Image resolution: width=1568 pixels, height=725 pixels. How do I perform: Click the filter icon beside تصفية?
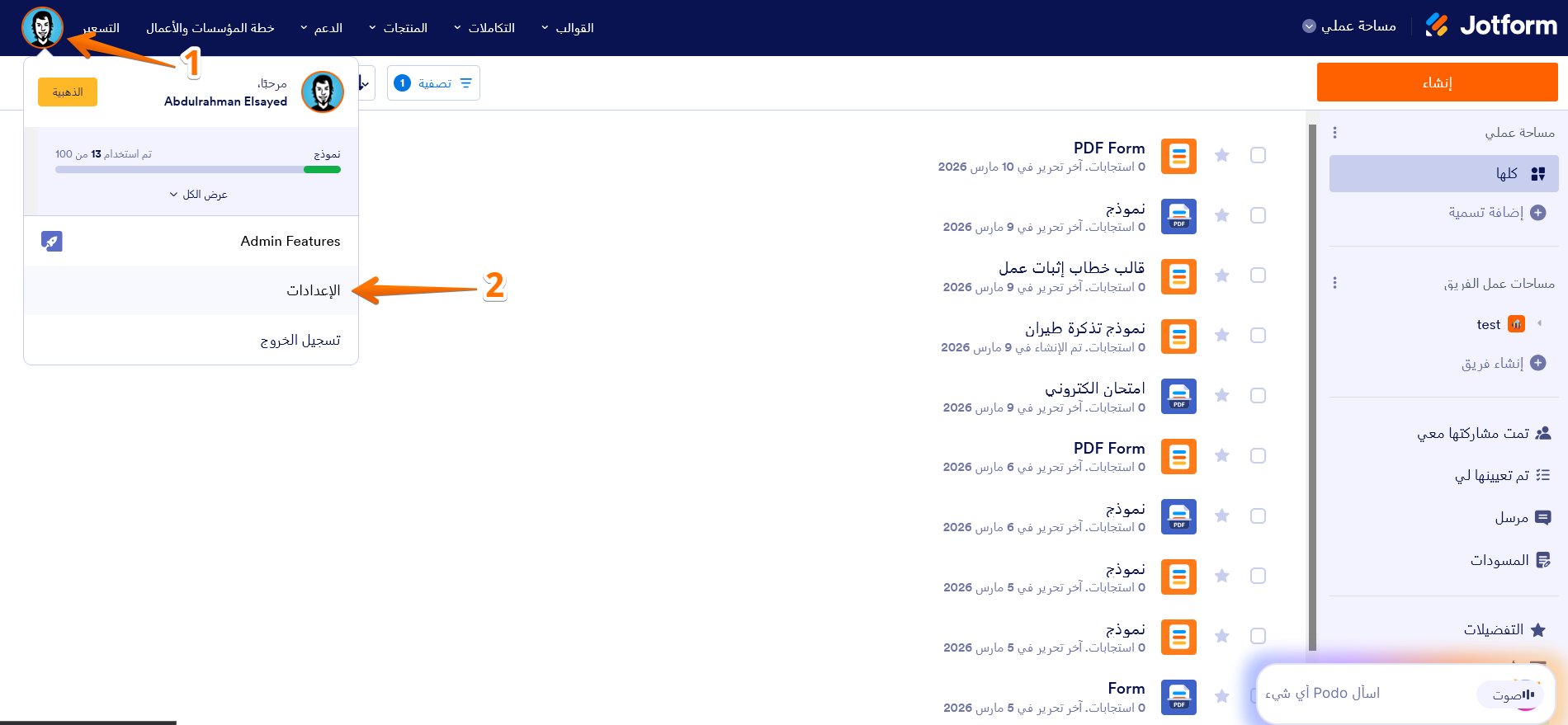(x=466, y=83)
